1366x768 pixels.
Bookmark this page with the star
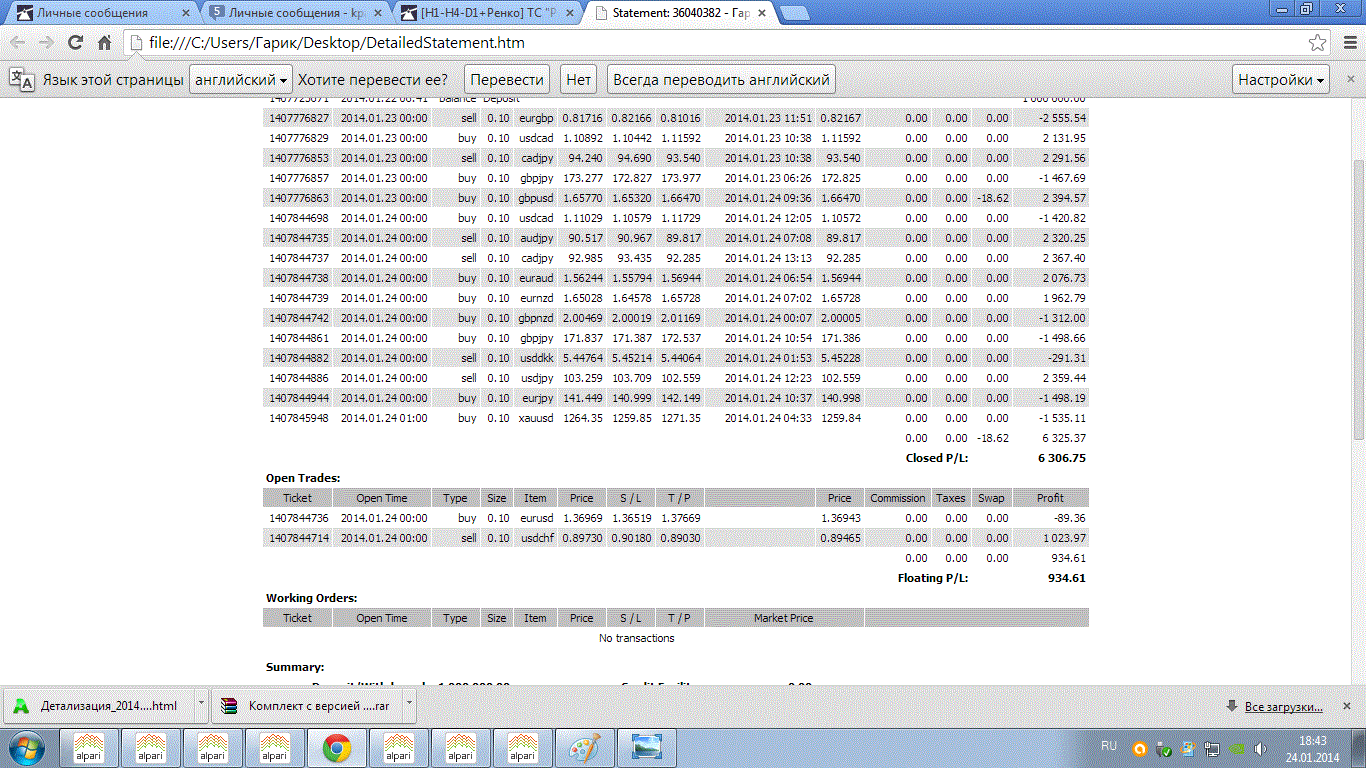pyautogui.click(x=1318, y=43)
